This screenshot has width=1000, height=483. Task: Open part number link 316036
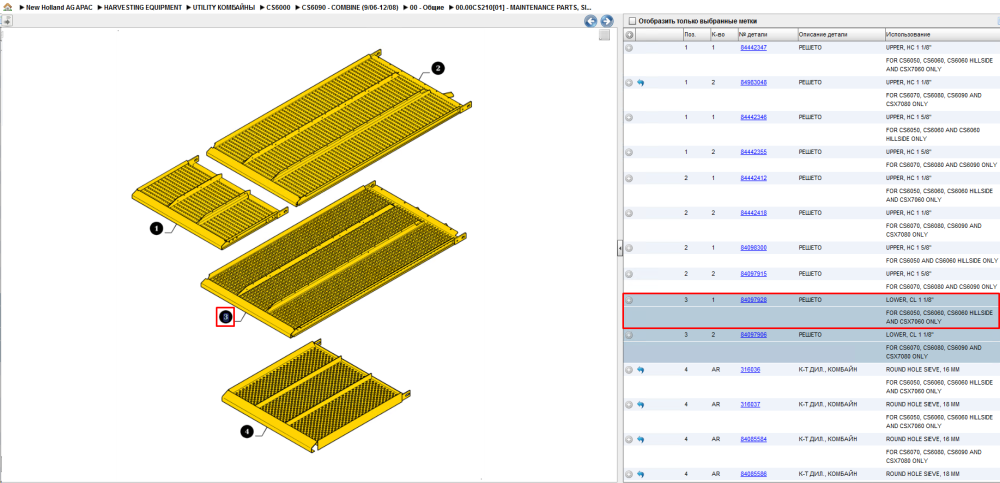749,369
